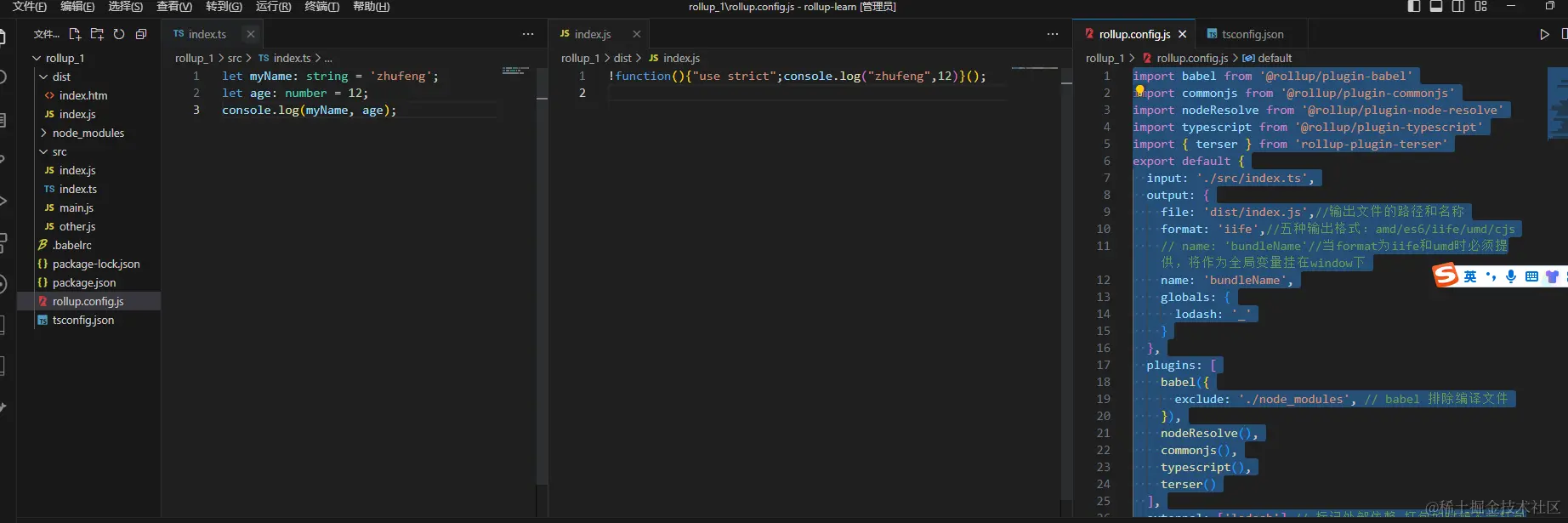Switch to the tsconfig.json tab
1568x523 pixels.
click(x=1252, y=34)
